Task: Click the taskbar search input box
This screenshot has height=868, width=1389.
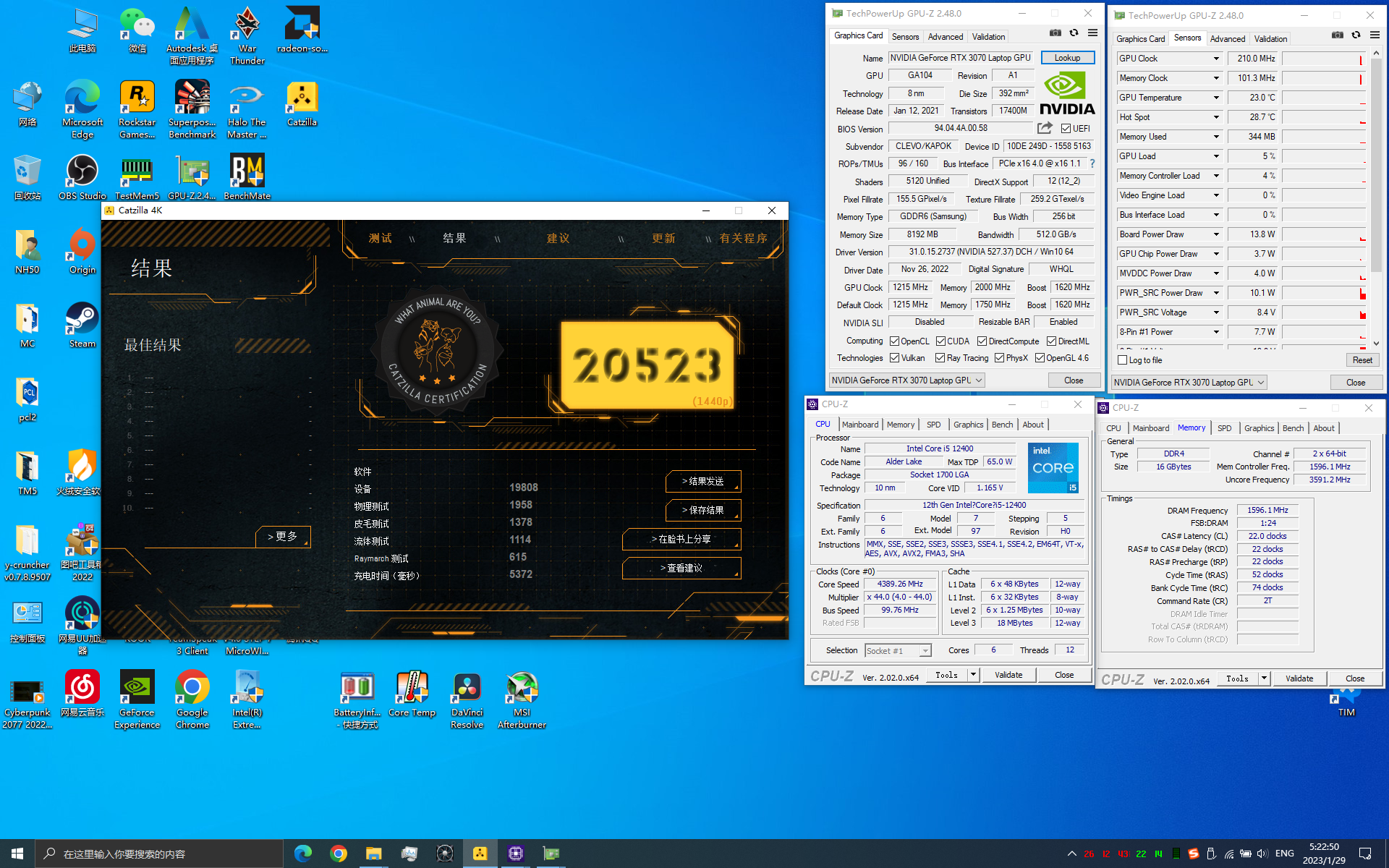Action: point(159,854)
